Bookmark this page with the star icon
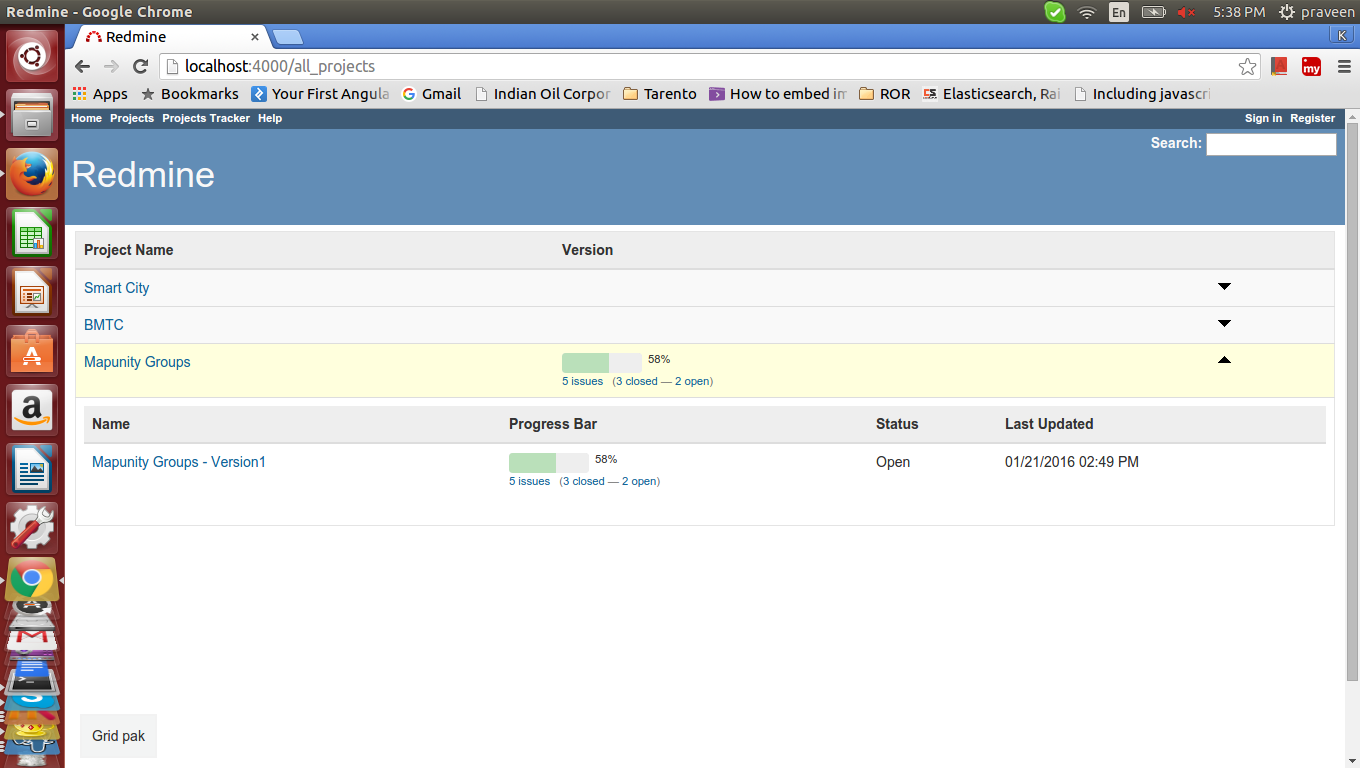 (x=1247, y=67)
